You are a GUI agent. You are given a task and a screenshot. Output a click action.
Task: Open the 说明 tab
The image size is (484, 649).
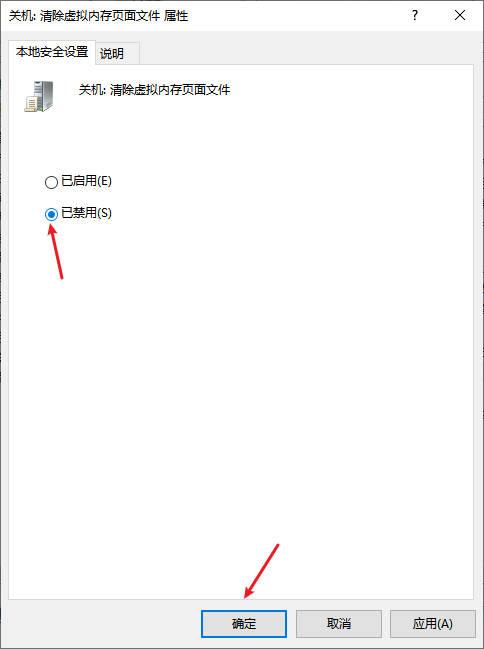tap(112, 53)
